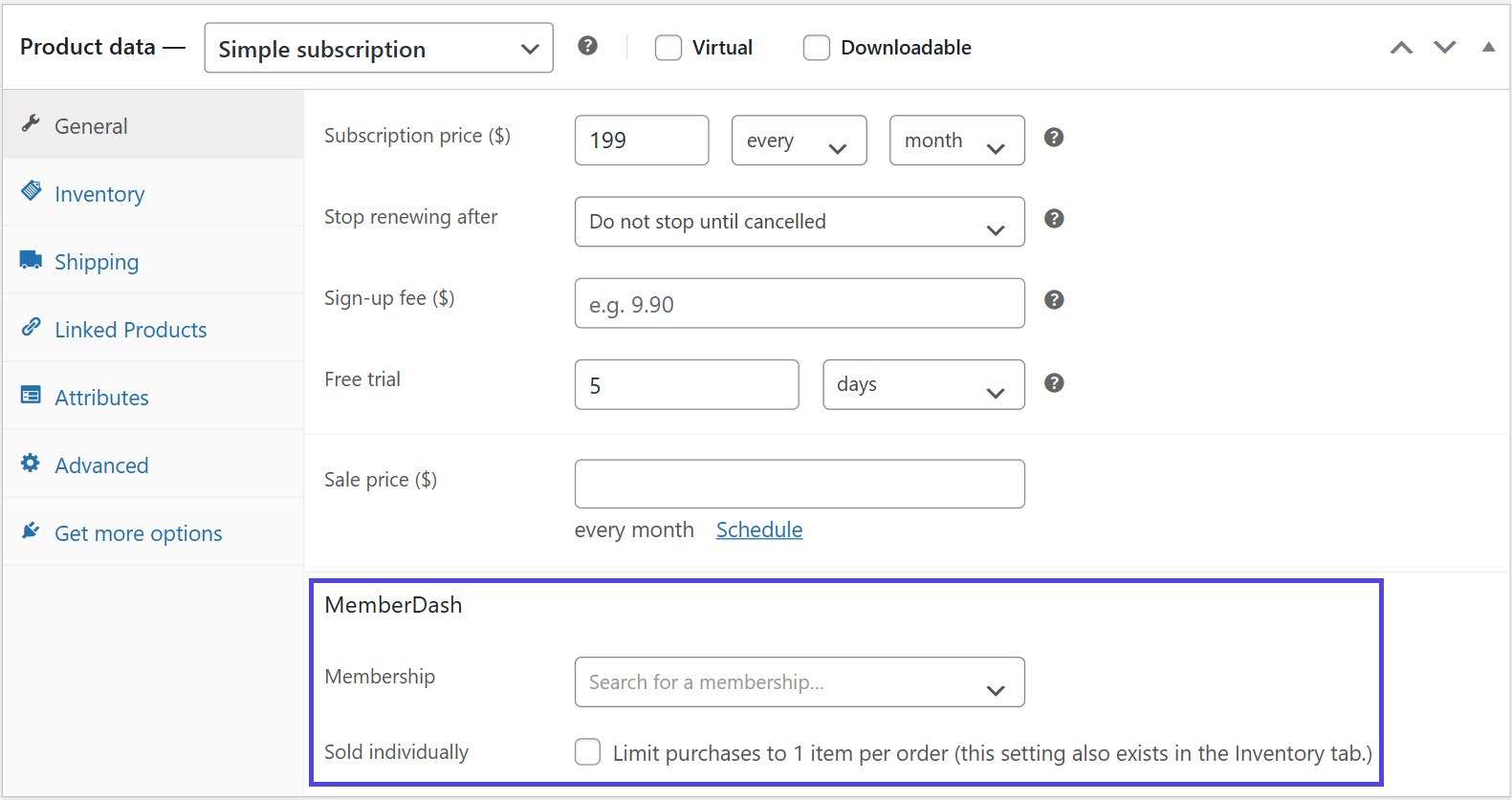Viewport: 1512px width, 800px height.
Task: Switch to the General tab
Action: click(x=153, y=125)
